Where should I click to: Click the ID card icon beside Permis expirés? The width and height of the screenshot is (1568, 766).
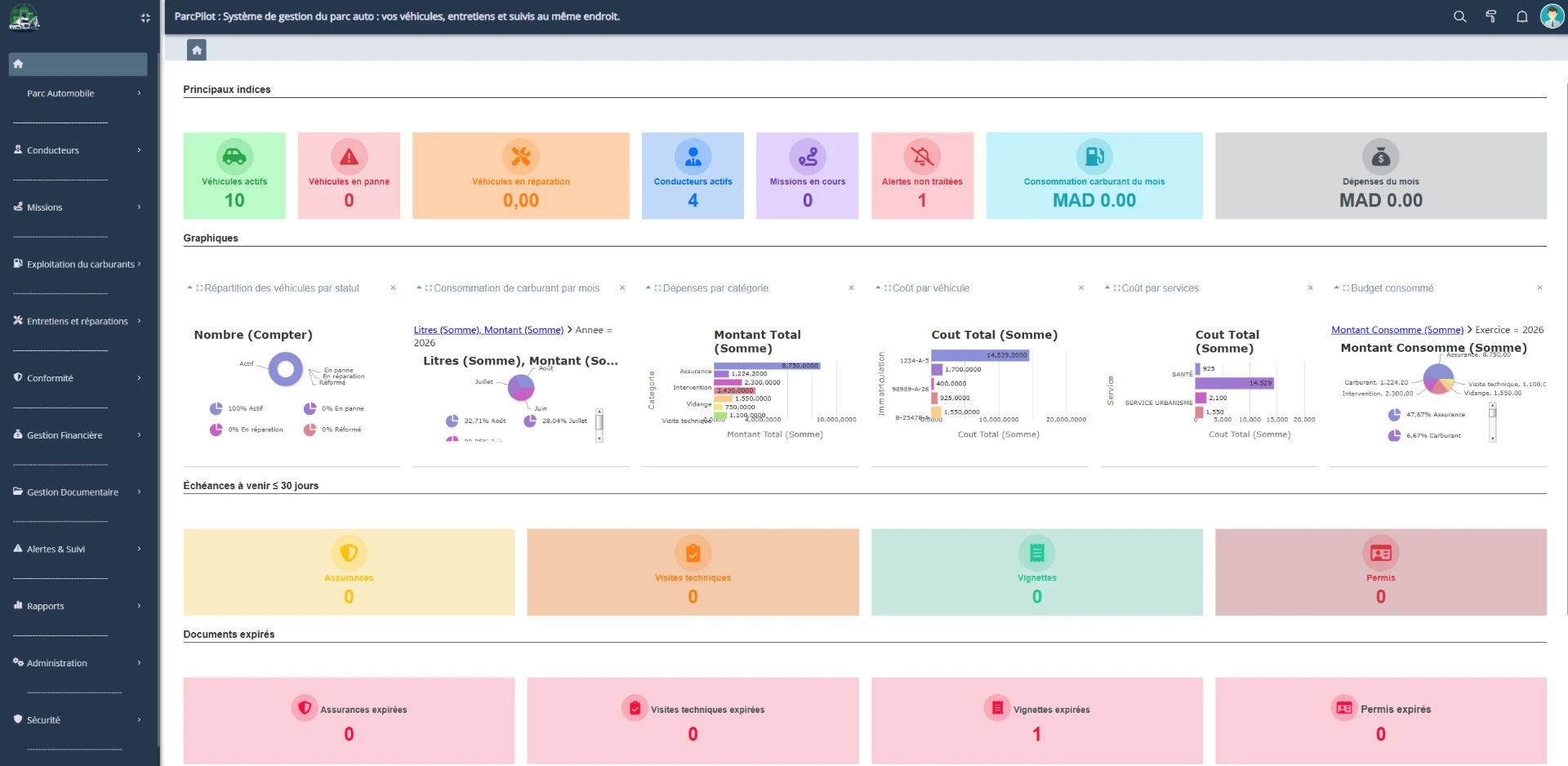tap(1344, 708)
